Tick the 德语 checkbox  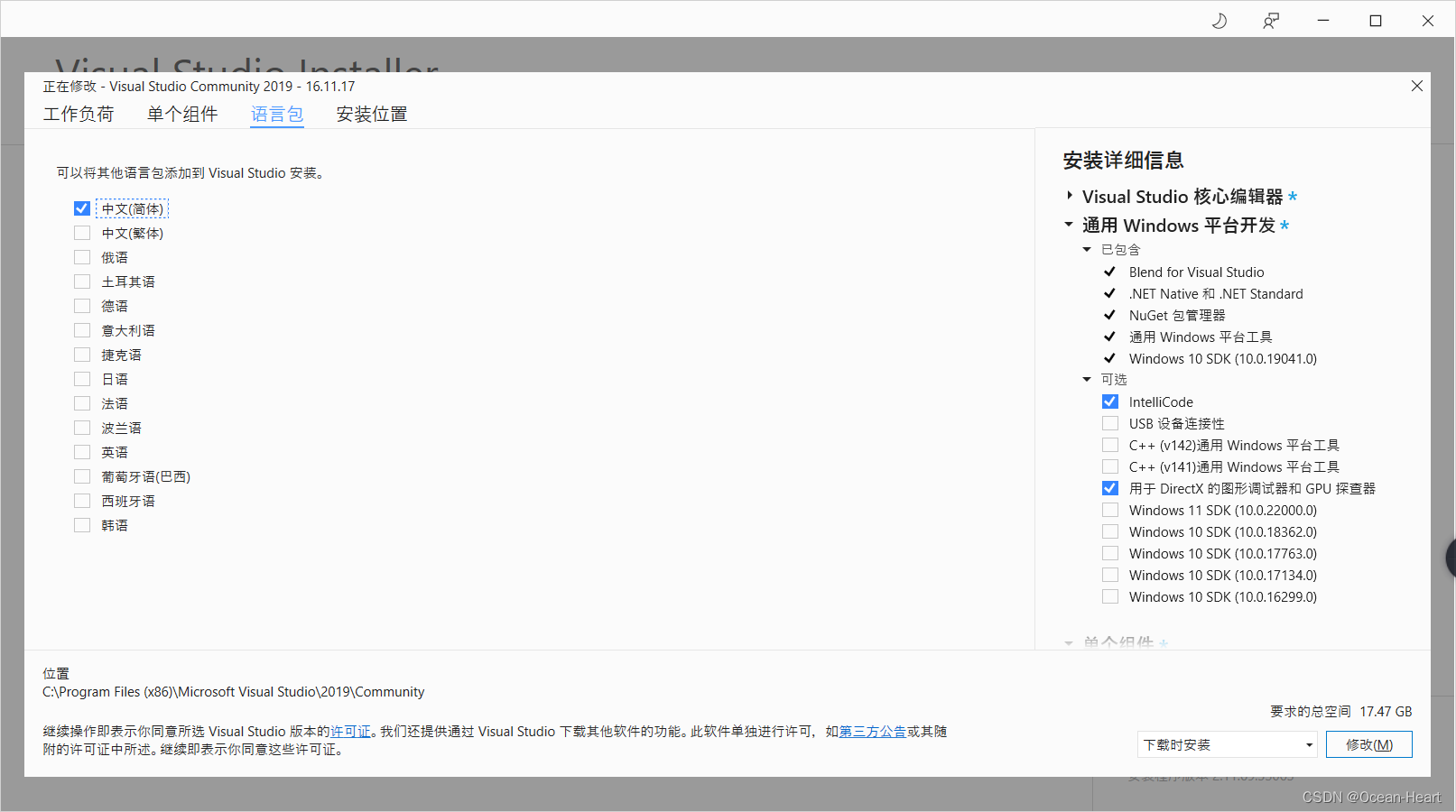click(82, 306)
